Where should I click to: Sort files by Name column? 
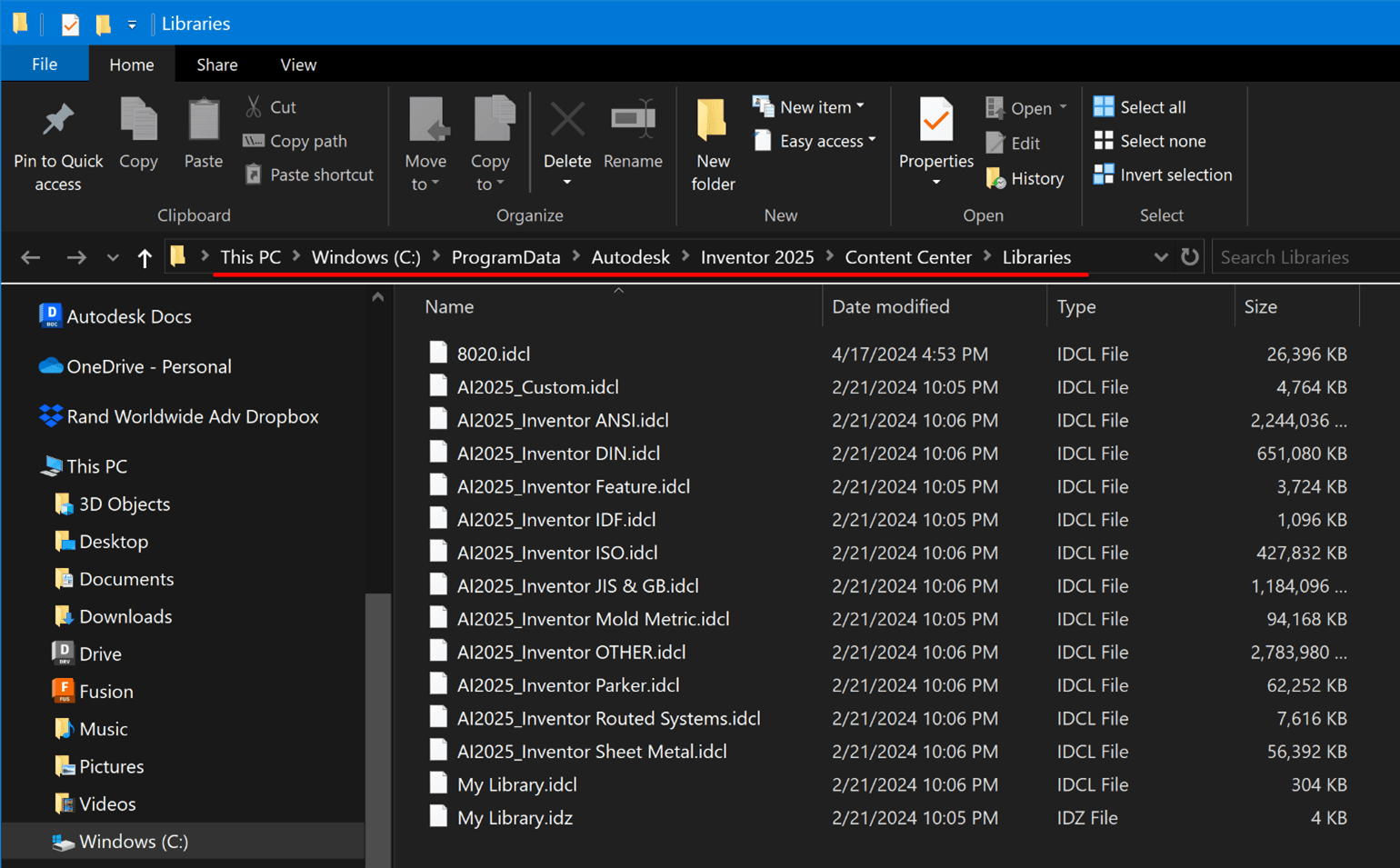[x=449, y=306]
